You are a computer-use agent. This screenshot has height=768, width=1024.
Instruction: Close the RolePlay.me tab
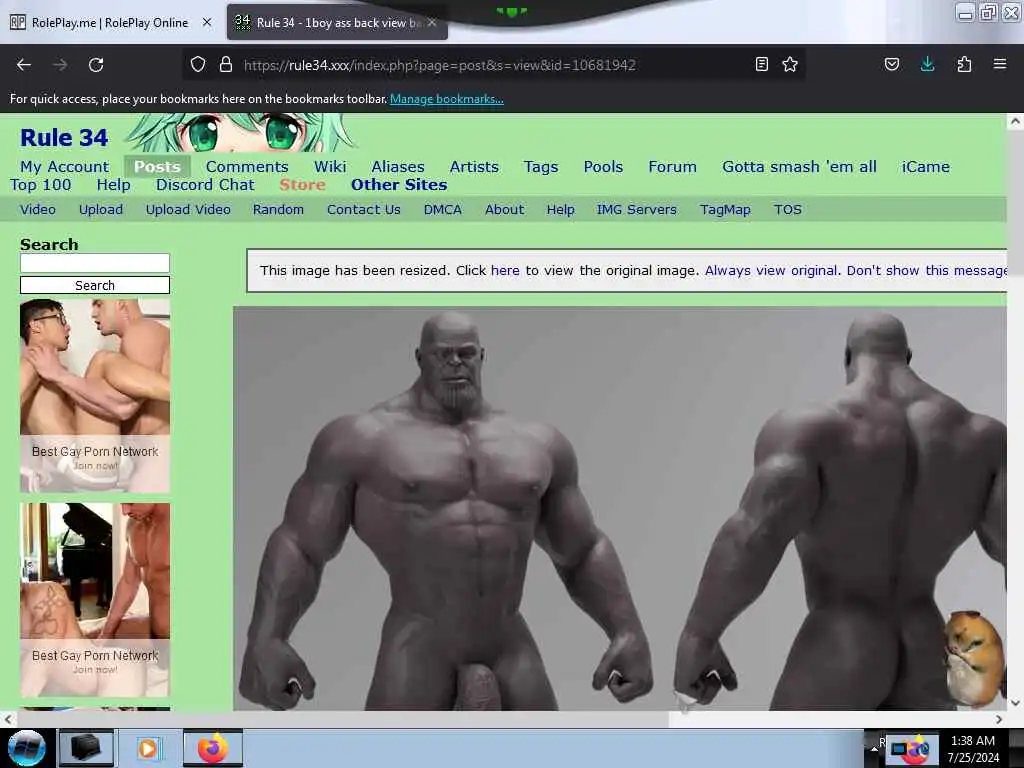[207, 22]
